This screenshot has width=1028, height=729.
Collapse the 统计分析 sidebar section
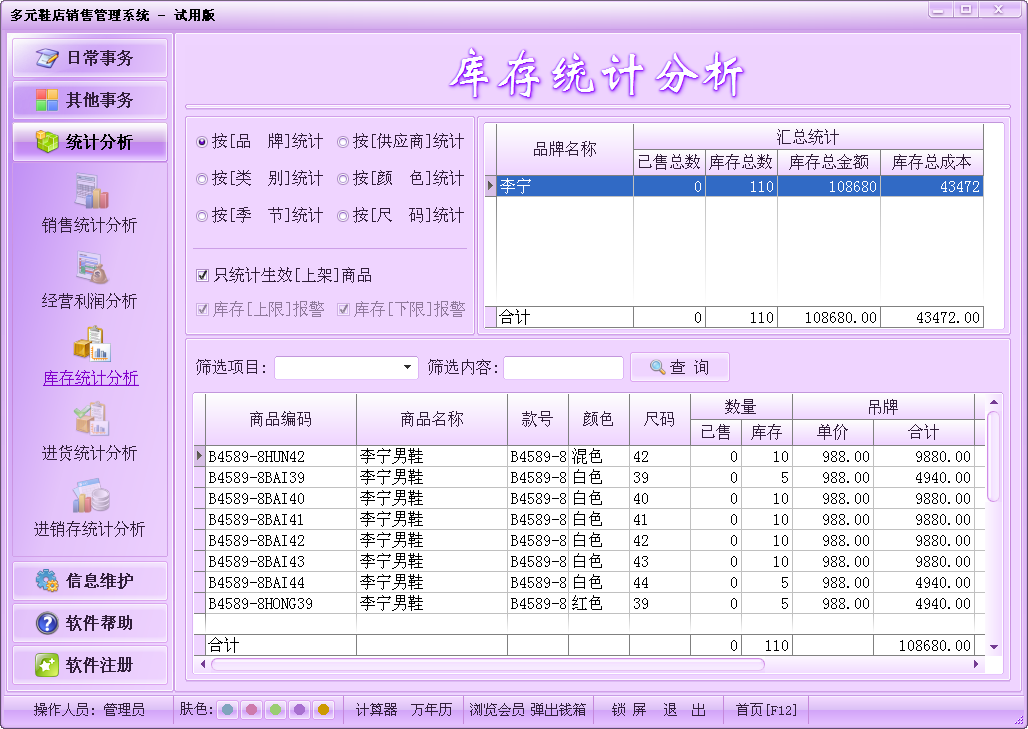coord(90,142)
